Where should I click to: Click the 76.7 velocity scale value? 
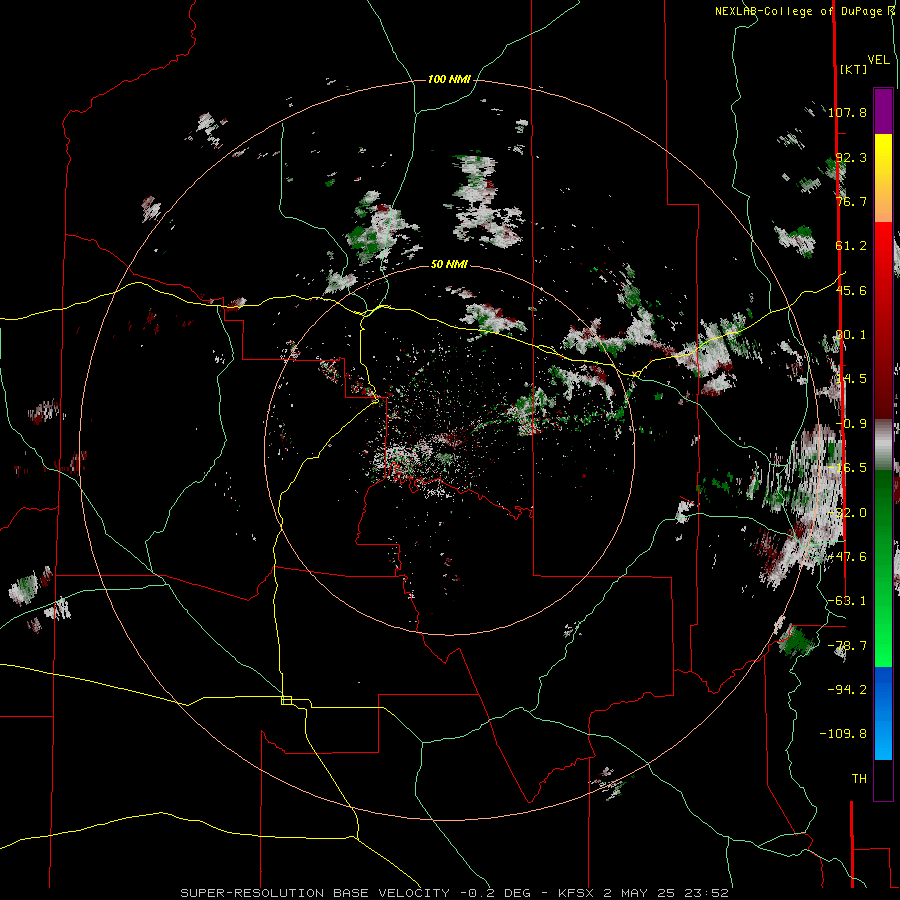[x=851, y=201]
